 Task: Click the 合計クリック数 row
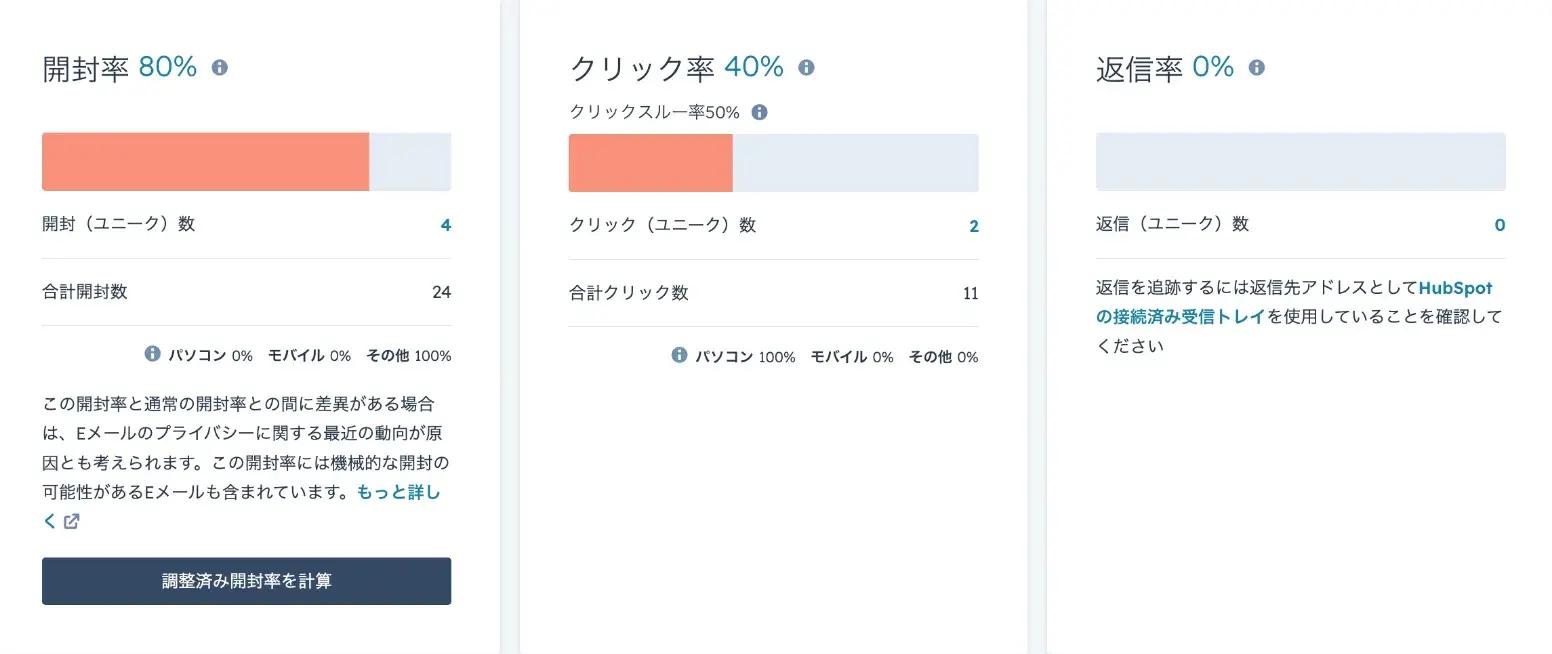(x=773, y=293)
